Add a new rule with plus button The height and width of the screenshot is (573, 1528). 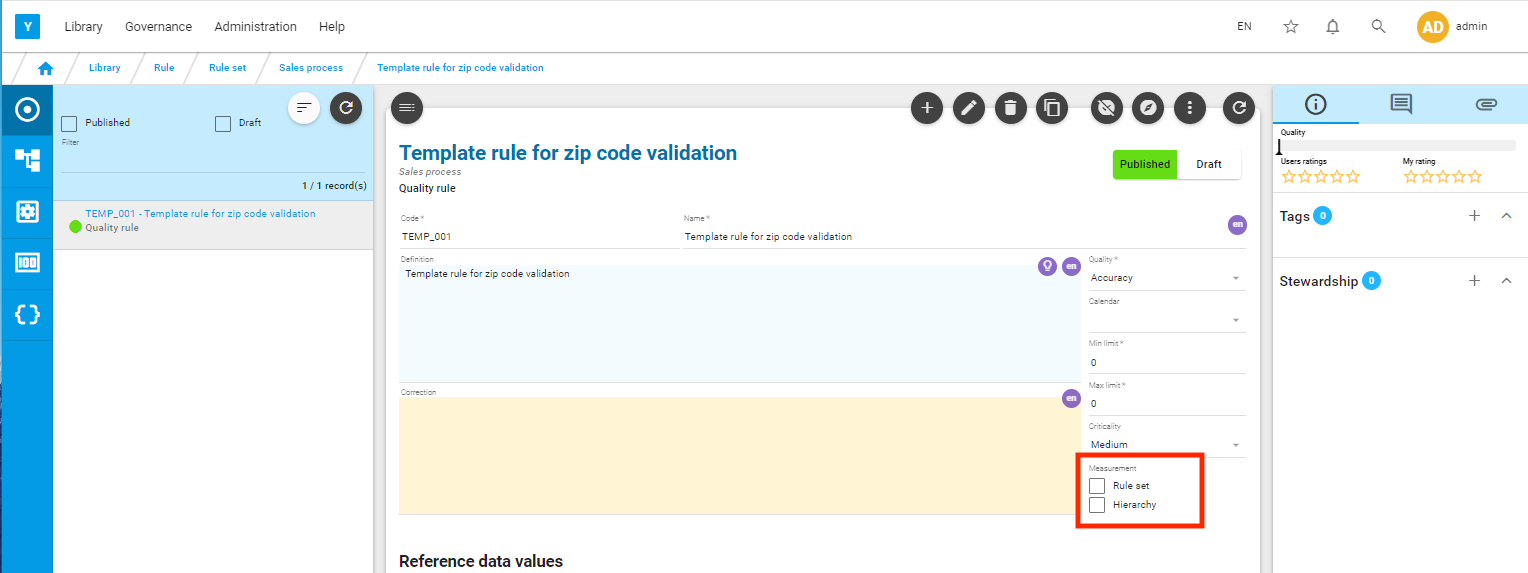(927, 108)
